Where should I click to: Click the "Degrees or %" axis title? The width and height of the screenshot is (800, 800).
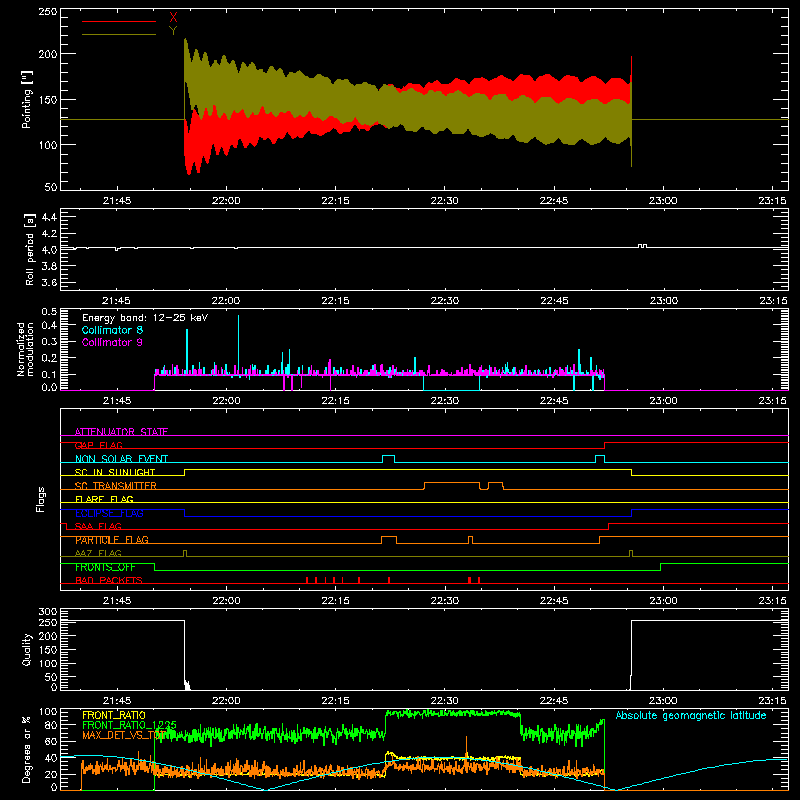(27, 749)
